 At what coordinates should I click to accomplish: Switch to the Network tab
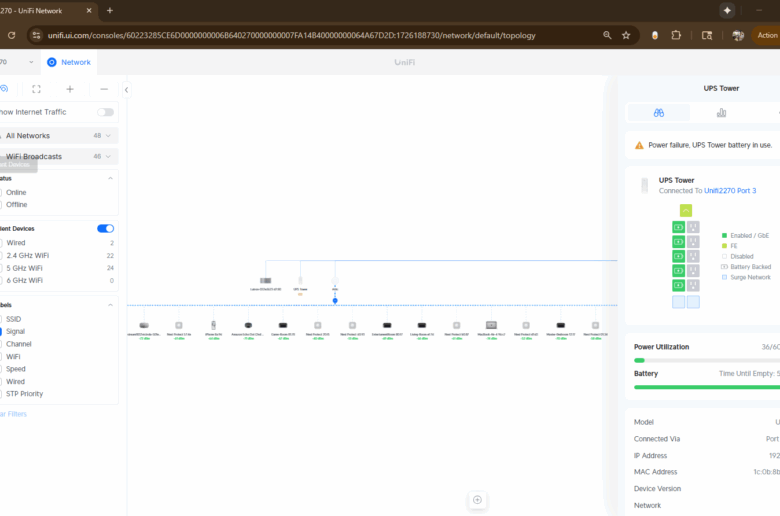click(68, 62)
